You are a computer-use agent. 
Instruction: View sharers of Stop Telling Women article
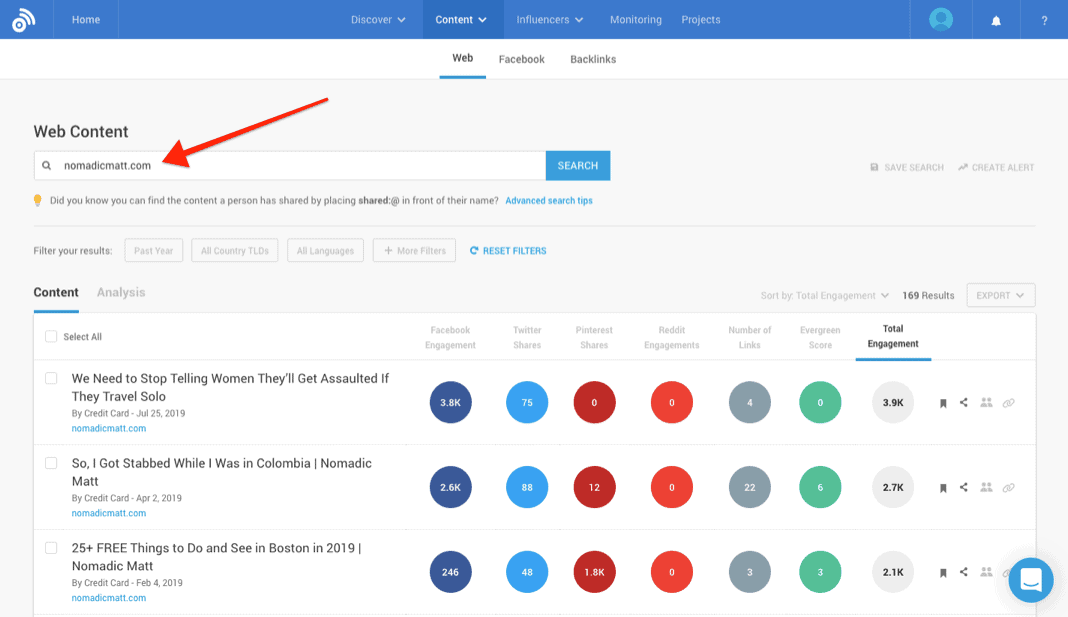986,402
